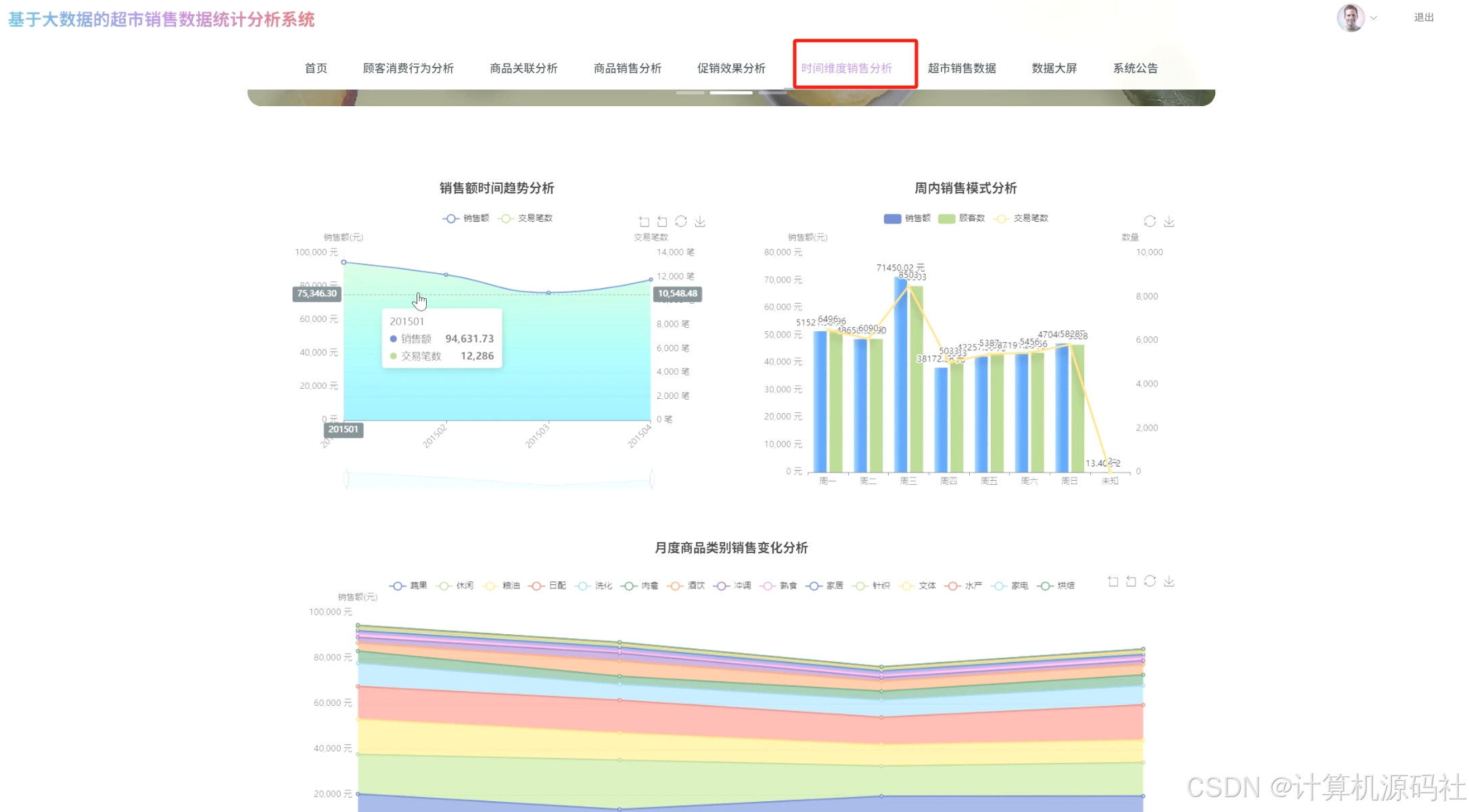This screenshot has height=812, width=1469.
Task: Click first carousel indicator on banner
Action: tap(691, 93)
